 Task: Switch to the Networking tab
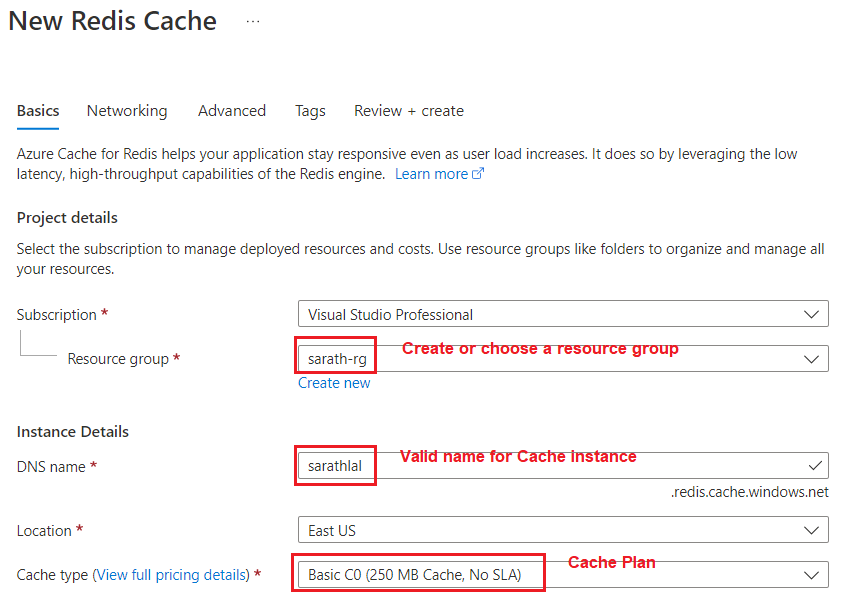tap(127, 111)
